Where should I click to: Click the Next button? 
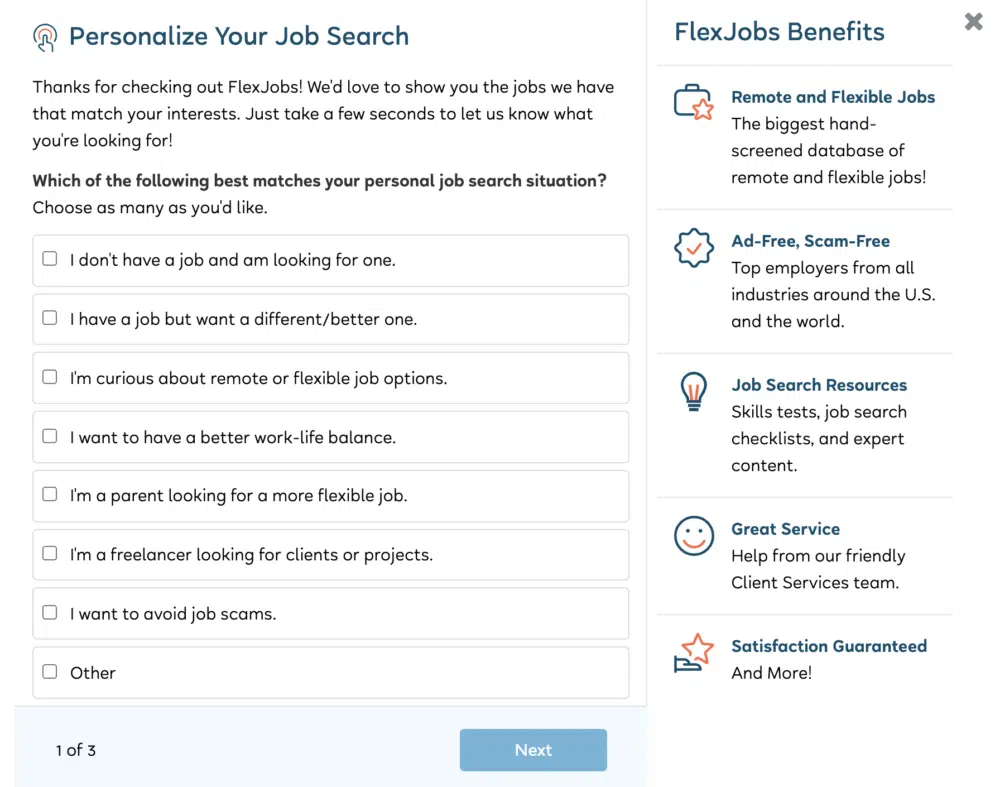pos(533,750)
